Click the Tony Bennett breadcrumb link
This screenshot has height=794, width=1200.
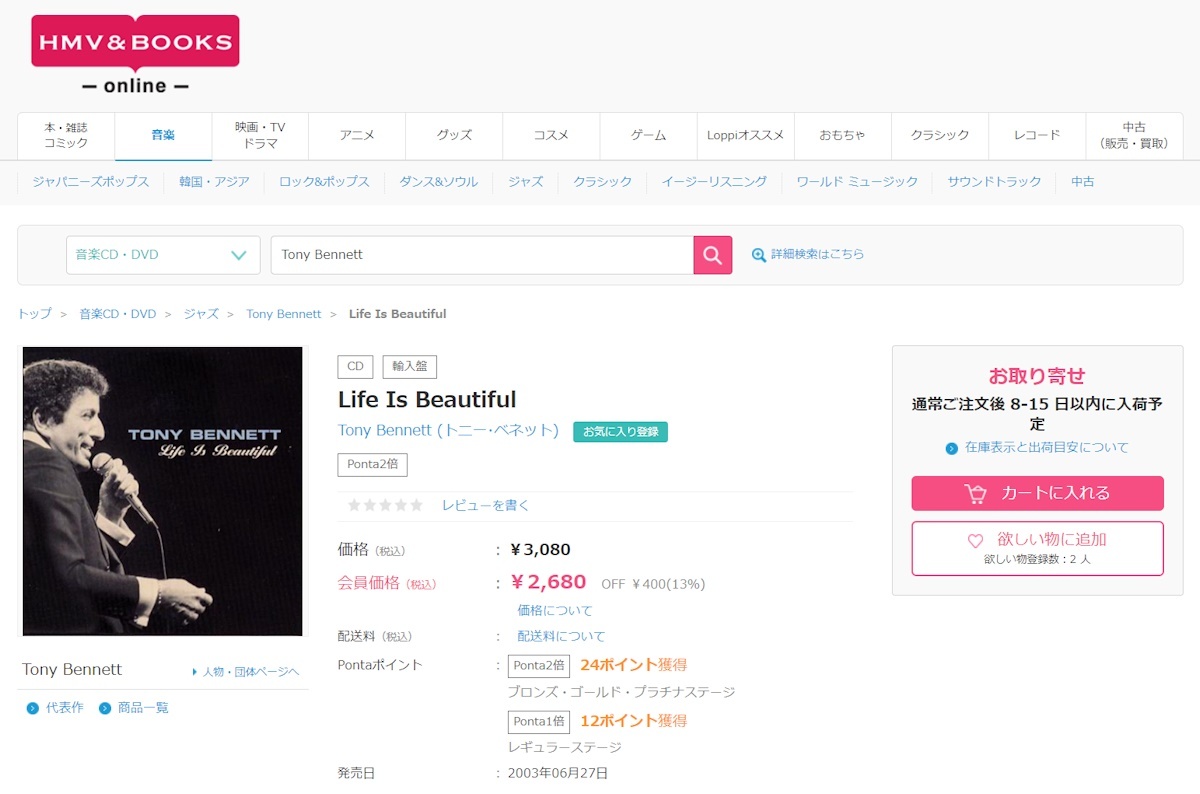point(283,313)
